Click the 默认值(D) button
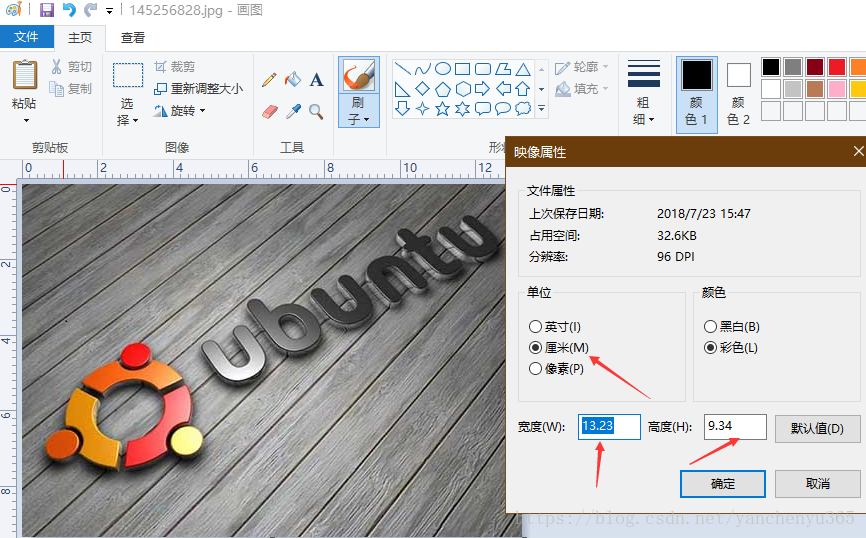Image resolution: width=866 pixels, height=538 pixels. point(817,429)
